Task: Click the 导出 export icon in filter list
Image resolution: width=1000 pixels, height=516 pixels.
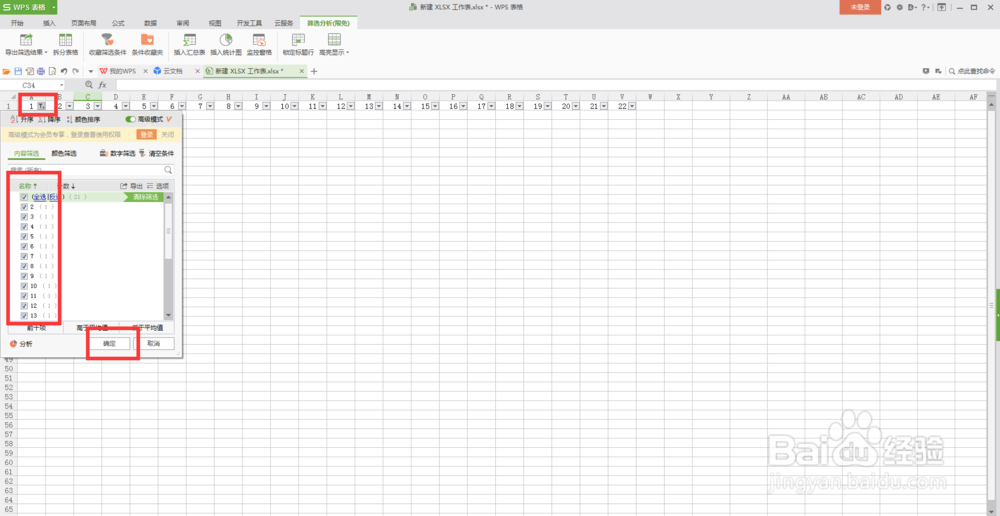Action: pos(124,186)
